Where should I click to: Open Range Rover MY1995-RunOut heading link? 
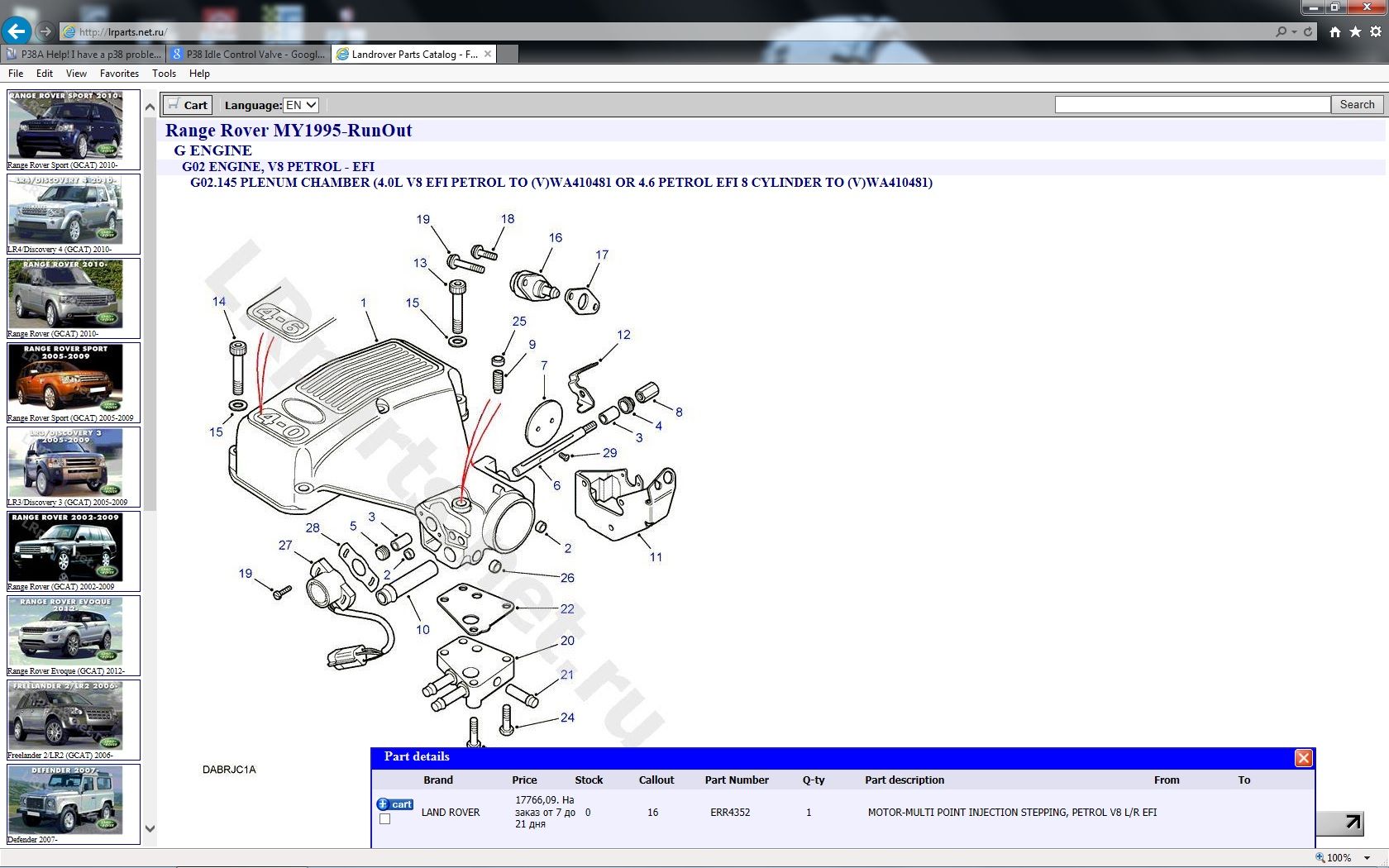coord(289,131)
